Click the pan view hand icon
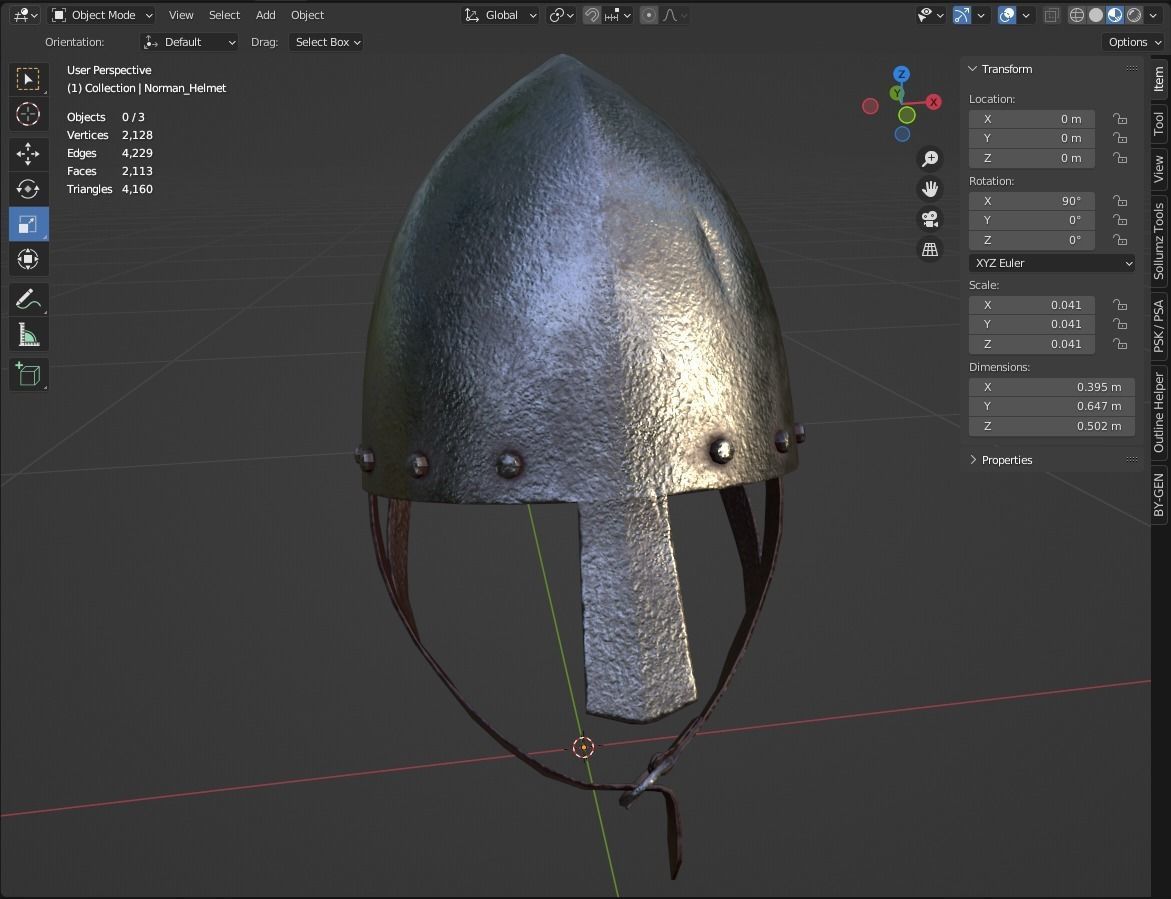 pos(930,189)
